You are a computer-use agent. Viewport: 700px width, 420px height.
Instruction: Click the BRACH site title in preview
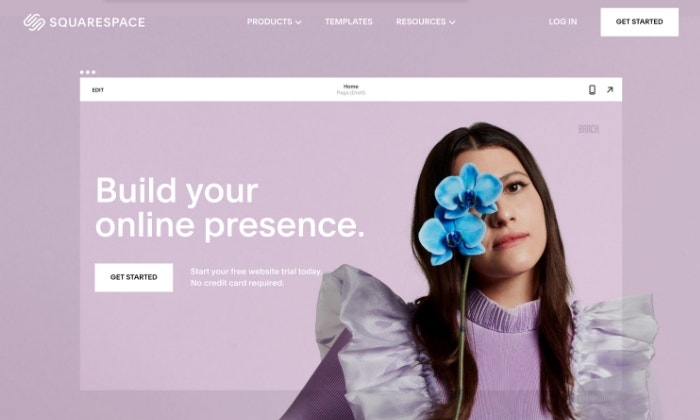(x=588, y=129)
